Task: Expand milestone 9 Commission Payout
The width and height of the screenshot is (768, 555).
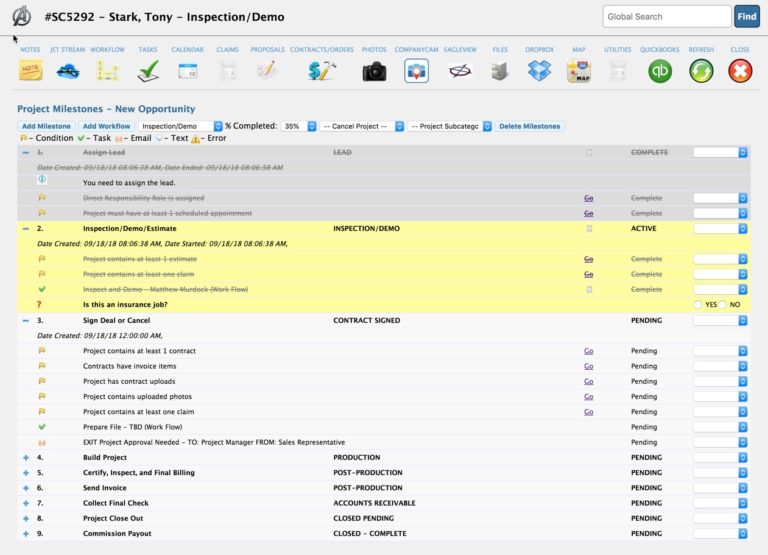Action: [x=26, y=533]
